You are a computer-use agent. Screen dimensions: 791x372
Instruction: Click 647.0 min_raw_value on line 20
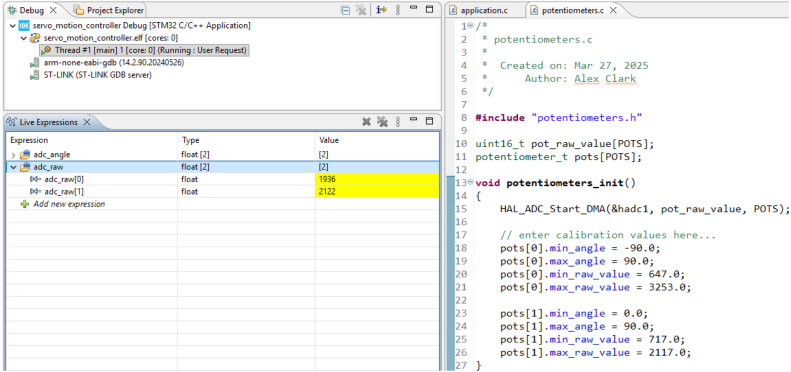[664, 274]
